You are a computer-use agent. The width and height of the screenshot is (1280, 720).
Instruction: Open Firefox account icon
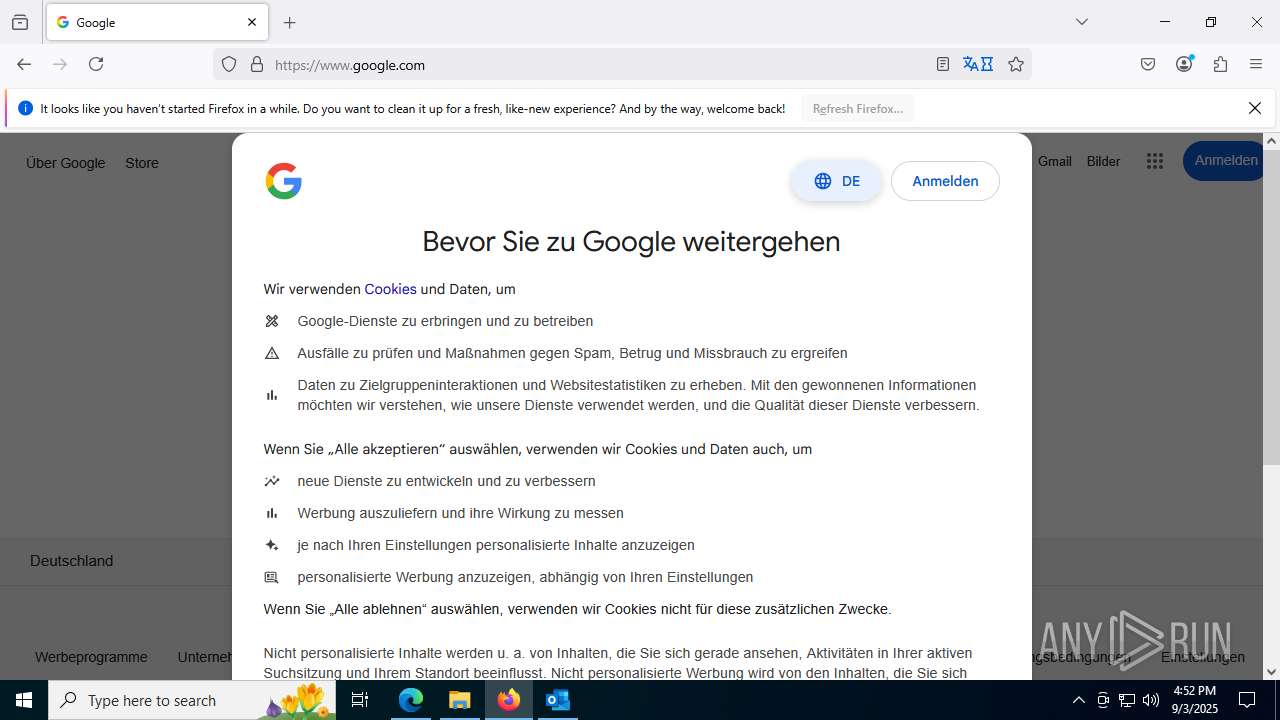click(1184, 64)
